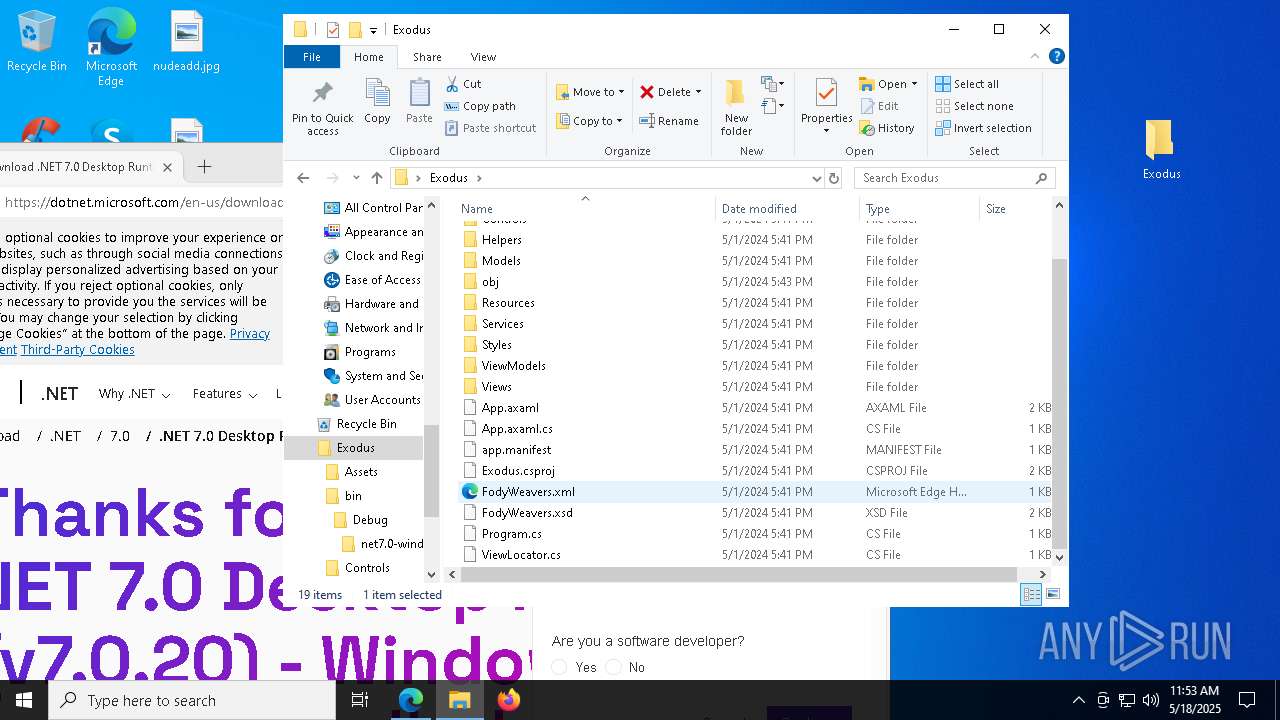This screenshot has height=720, width=1280.
Task: Click Invert selection in ribbon
Action: click(x=983, y=128)
